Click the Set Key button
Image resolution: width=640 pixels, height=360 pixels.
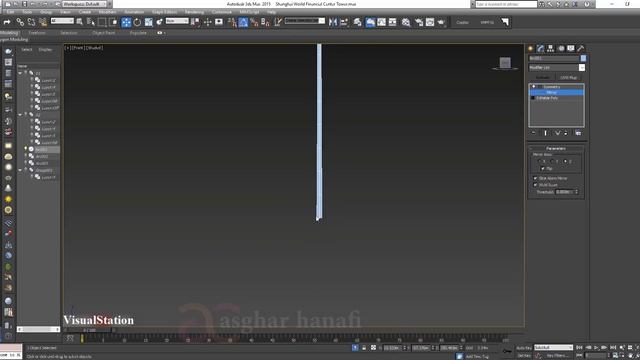pyautogui.click(x=524, y=356)
